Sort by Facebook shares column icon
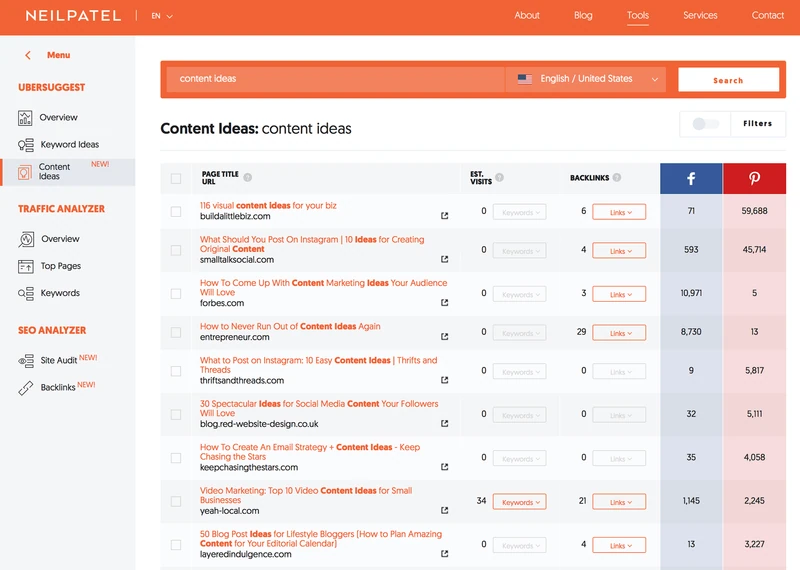This screenshot has height=570, width=800. (x=691, y=179)
